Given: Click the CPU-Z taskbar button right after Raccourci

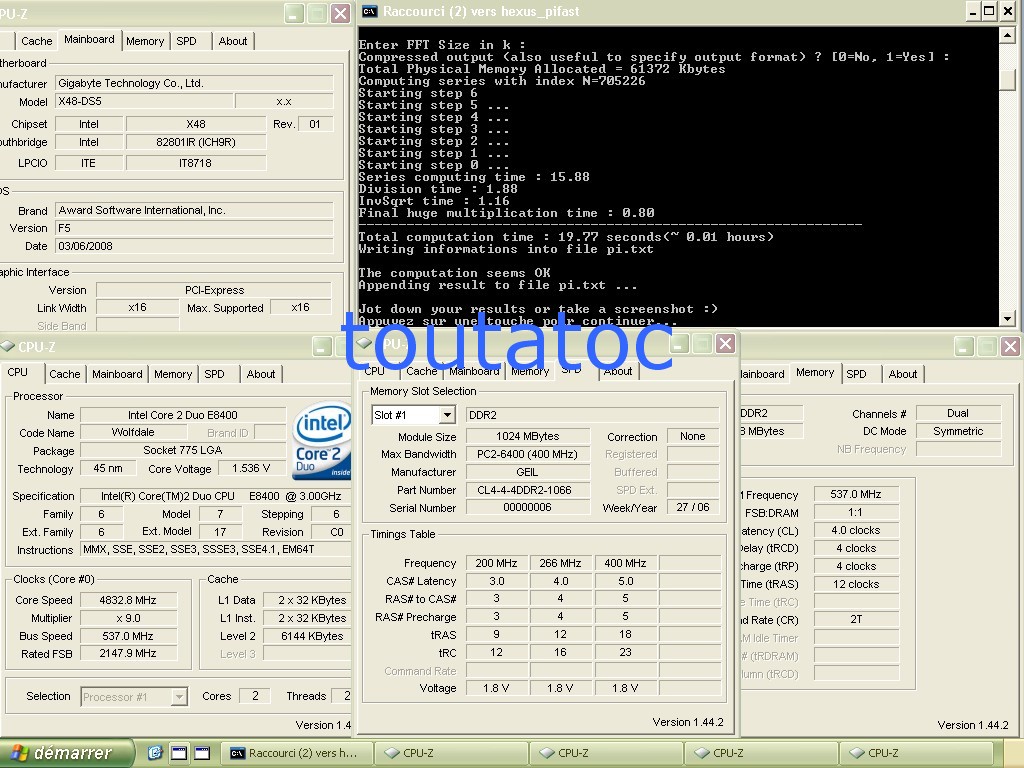Looking at the screenshot, I should (x=451, y=753).
